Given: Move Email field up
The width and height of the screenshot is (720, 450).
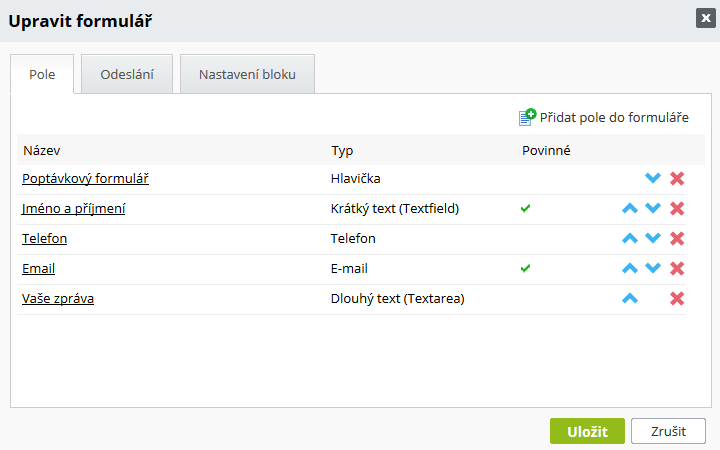Looking at the screenshot, I should point(630,268).
